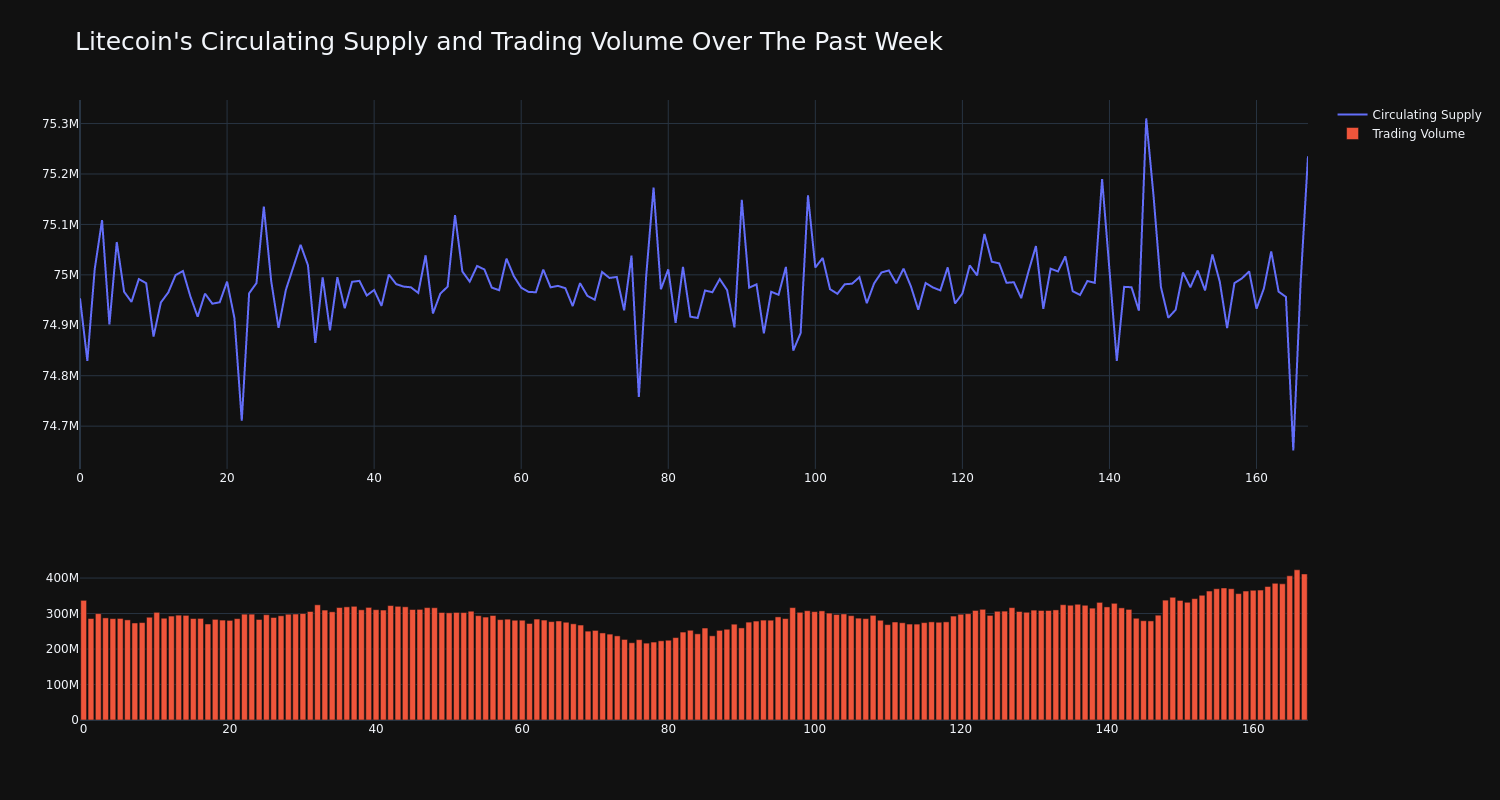Click the tallest trading volume bar

point(1297,645)
